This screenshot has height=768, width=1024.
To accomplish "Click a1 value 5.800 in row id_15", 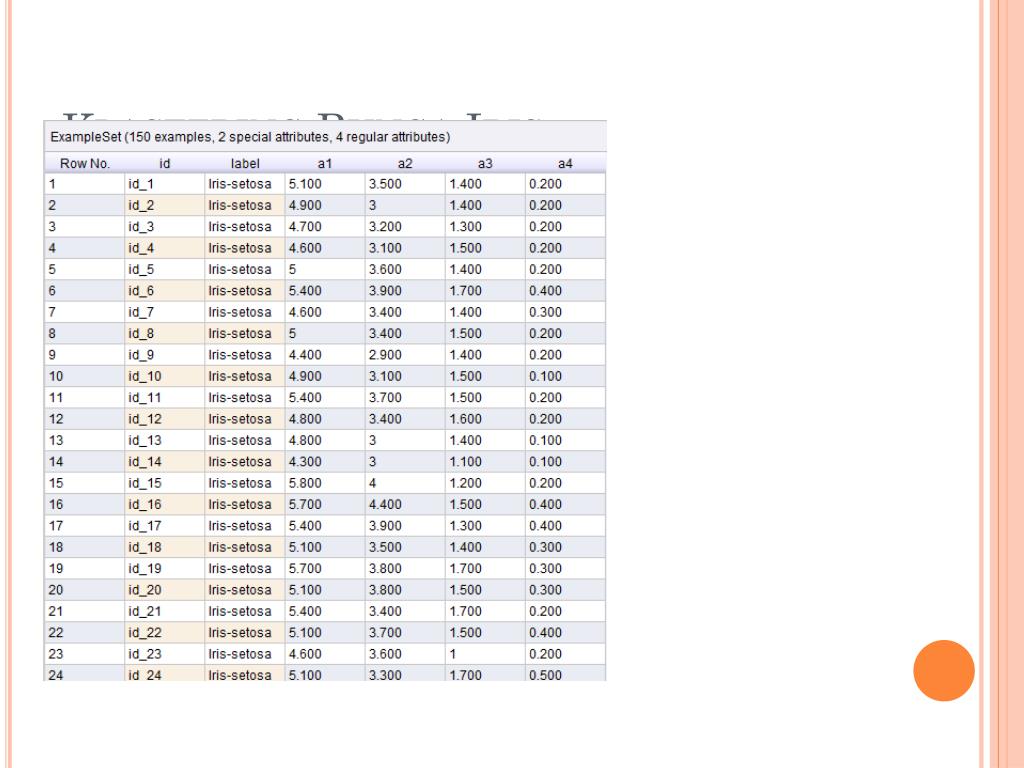I will pyautogui.click(x=325, y=483).
